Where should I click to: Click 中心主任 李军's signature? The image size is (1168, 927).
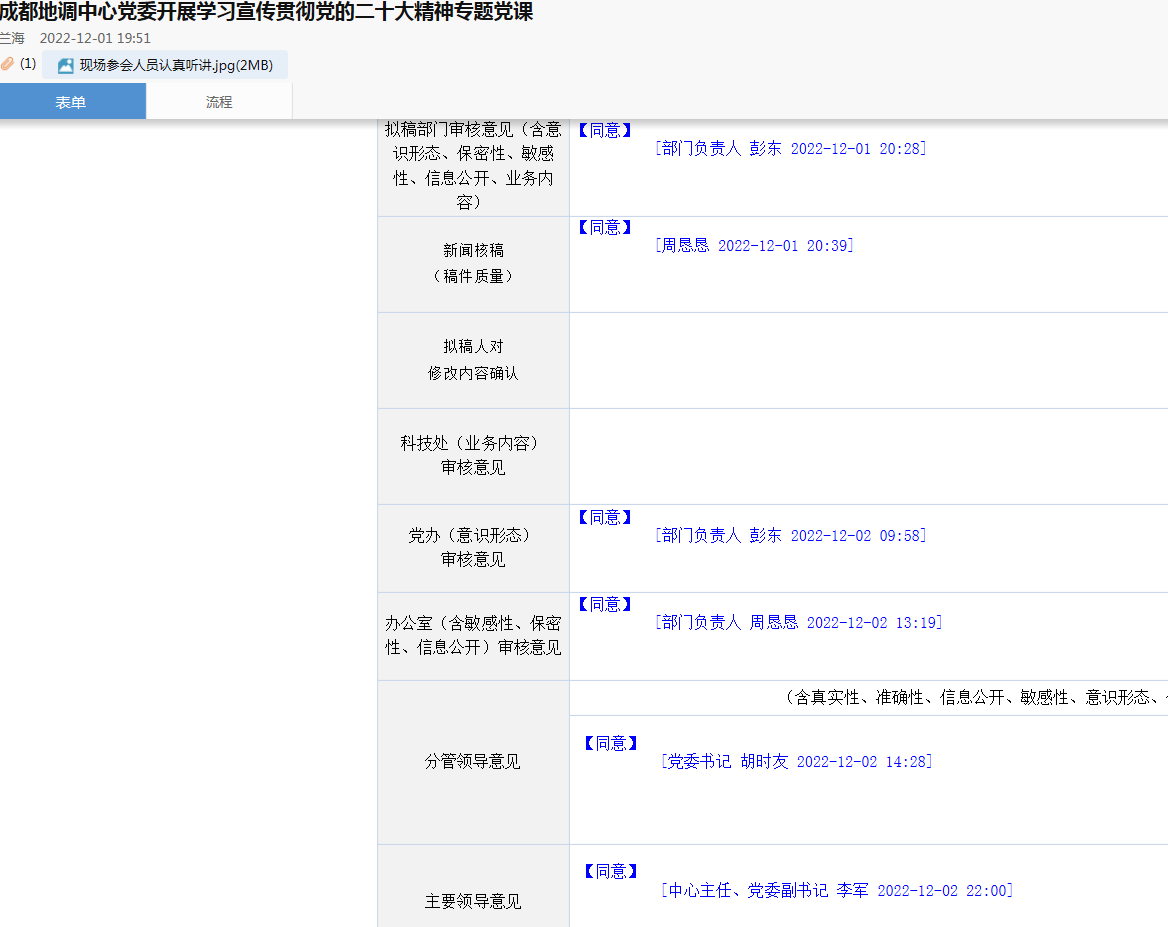click(x=836, y=891)
